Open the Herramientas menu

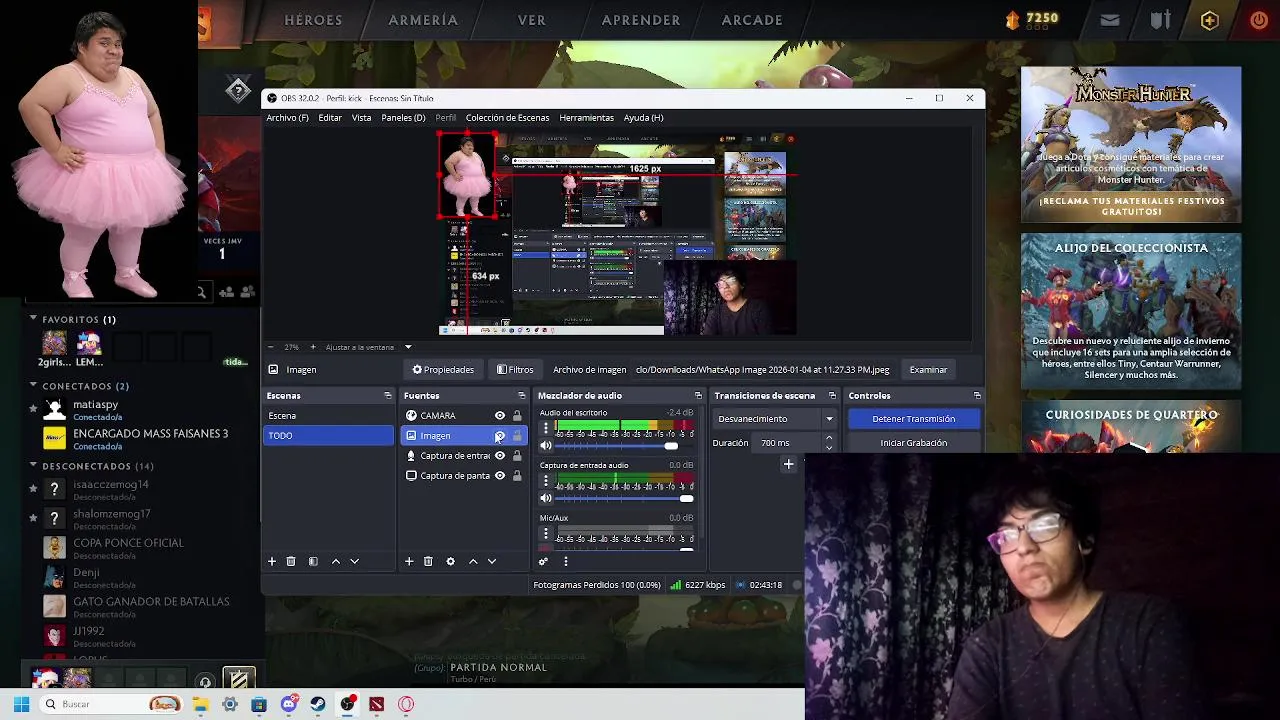[586, 118]
